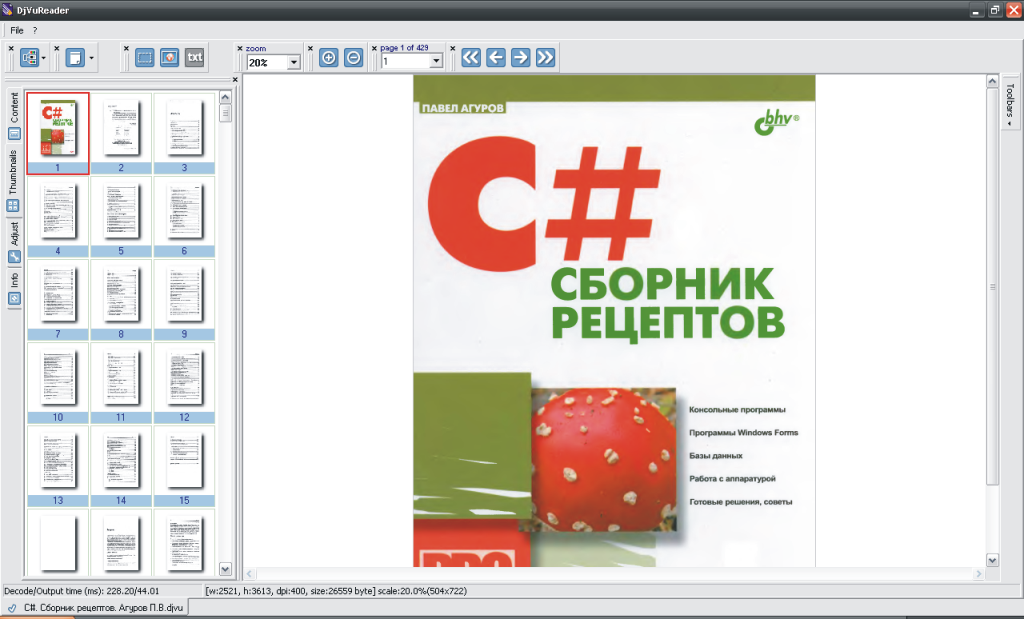1024x619 pixels.
Task: Click the Info panel icon
Action: (14, 299)
